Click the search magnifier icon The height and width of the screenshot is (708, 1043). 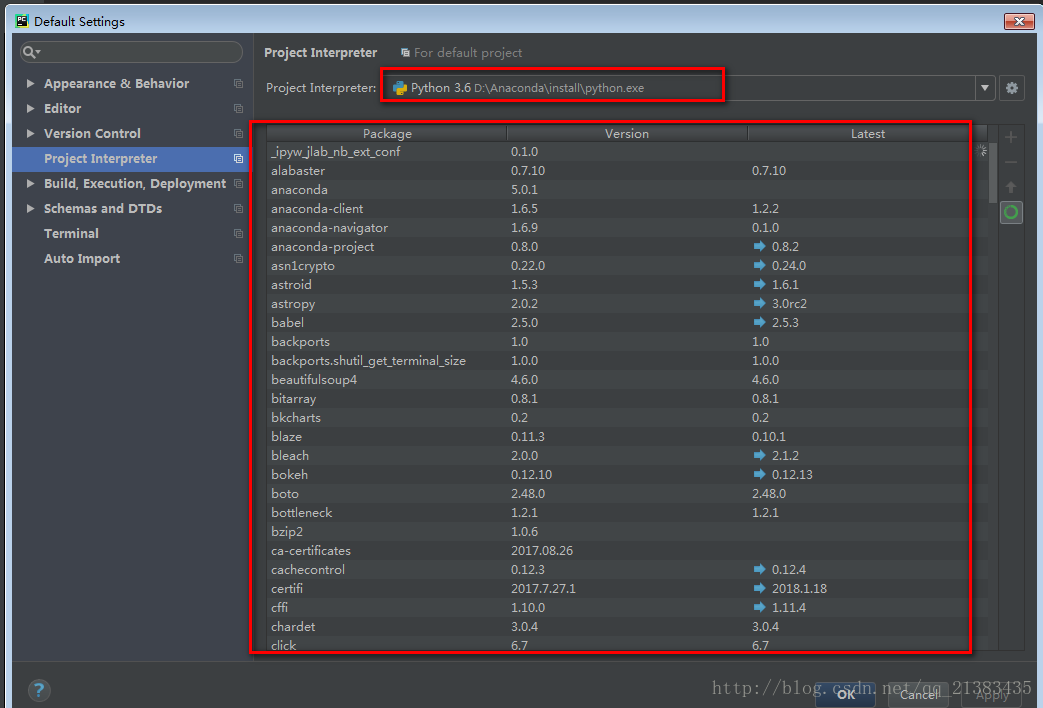30,52
